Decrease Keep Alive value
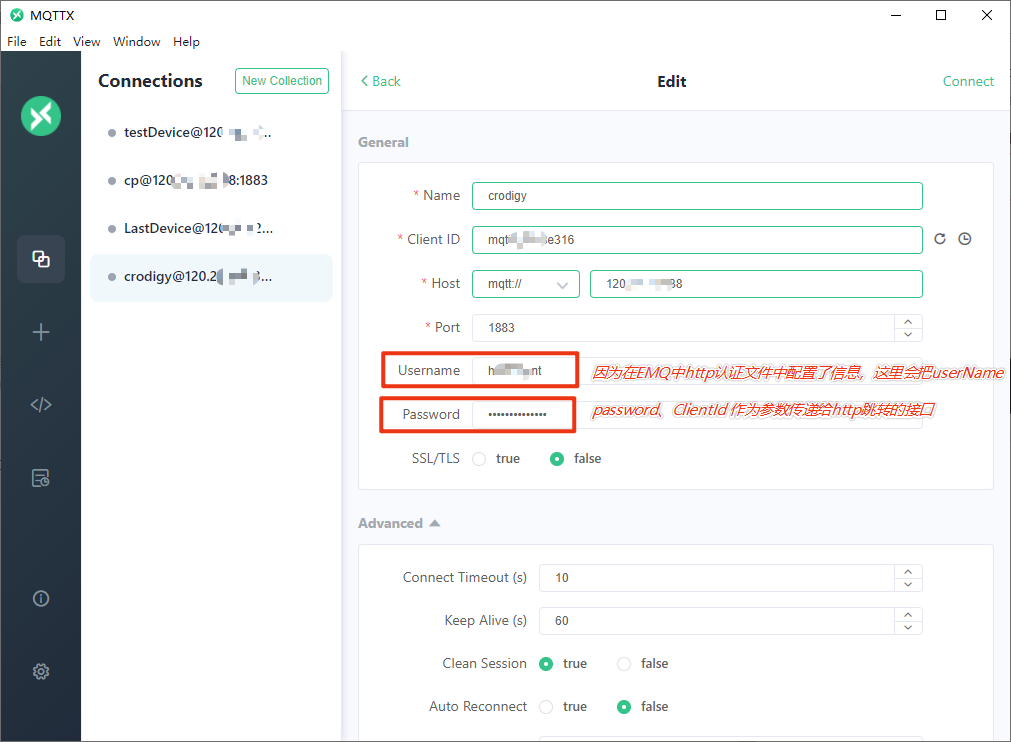This screenshot has height=742, width=1011. 908,628
